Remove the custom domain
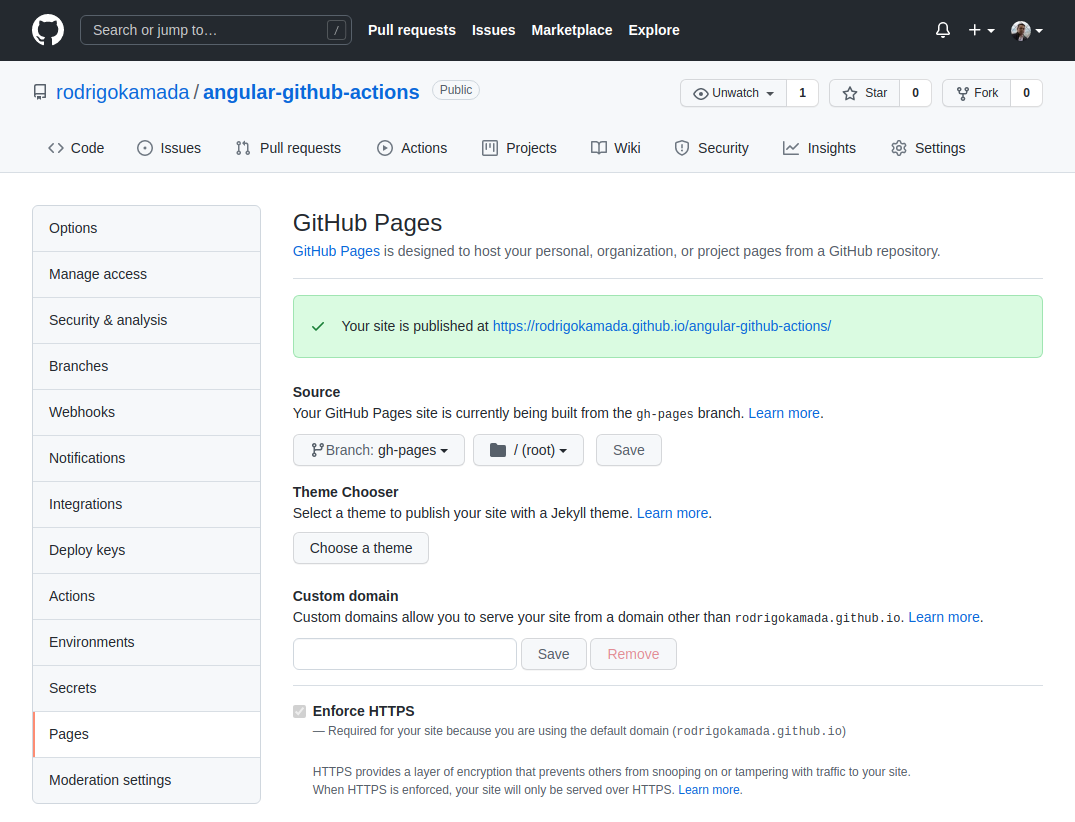The image size is (1075, 822). click(x=633, y=654)
